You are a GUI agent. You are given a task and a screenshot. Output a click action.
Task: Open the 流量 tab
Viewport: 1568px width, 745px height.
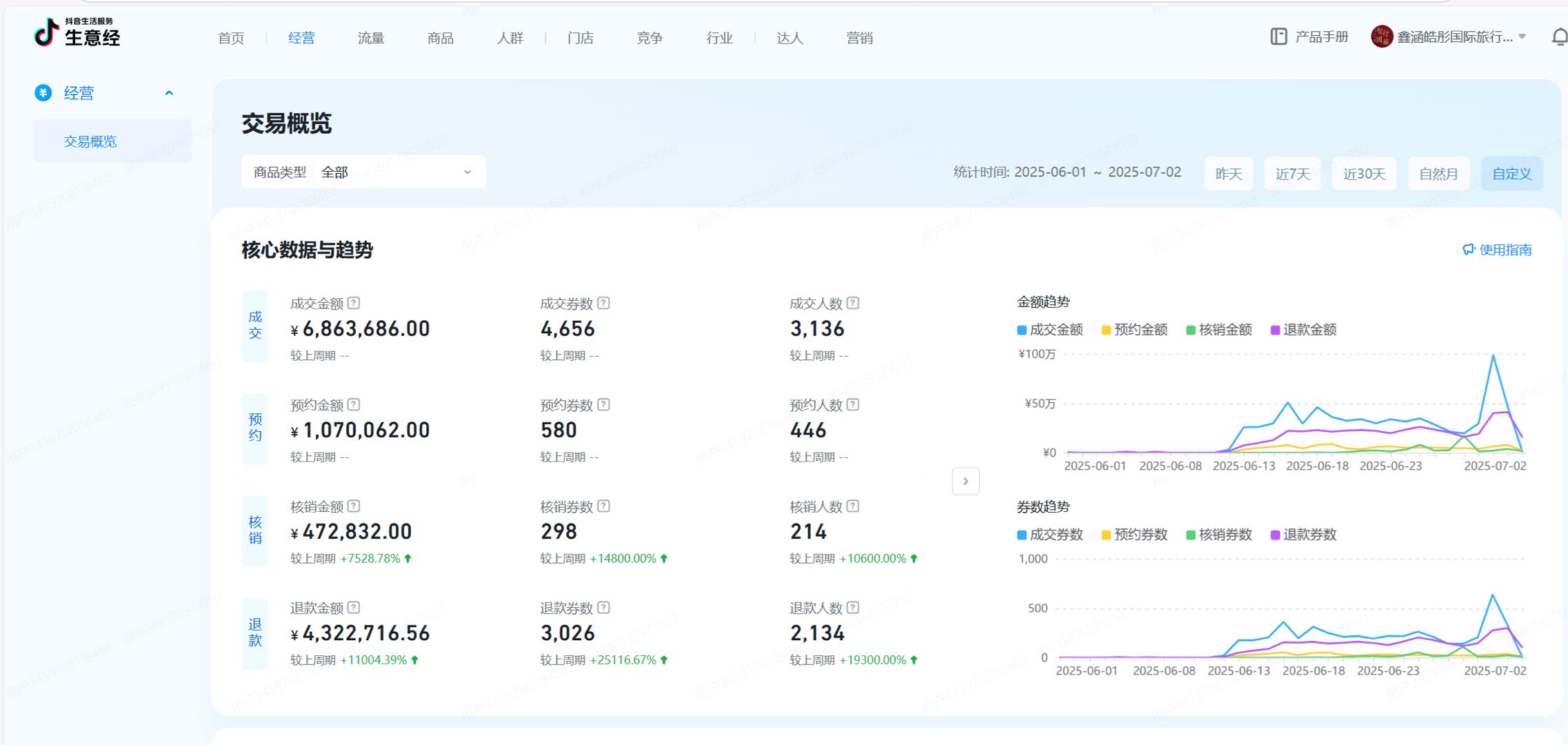pyautogui.click(x=371, y=38)
